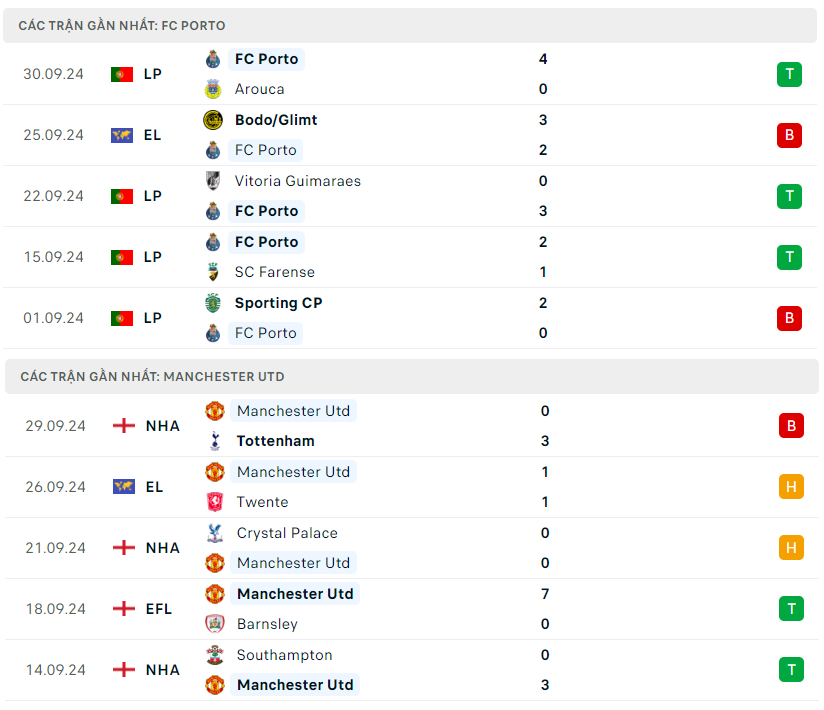824x710 pixels.
Task: Click the SC Farense crest icon
Action: pyautogui.click(x=212, y=272)
